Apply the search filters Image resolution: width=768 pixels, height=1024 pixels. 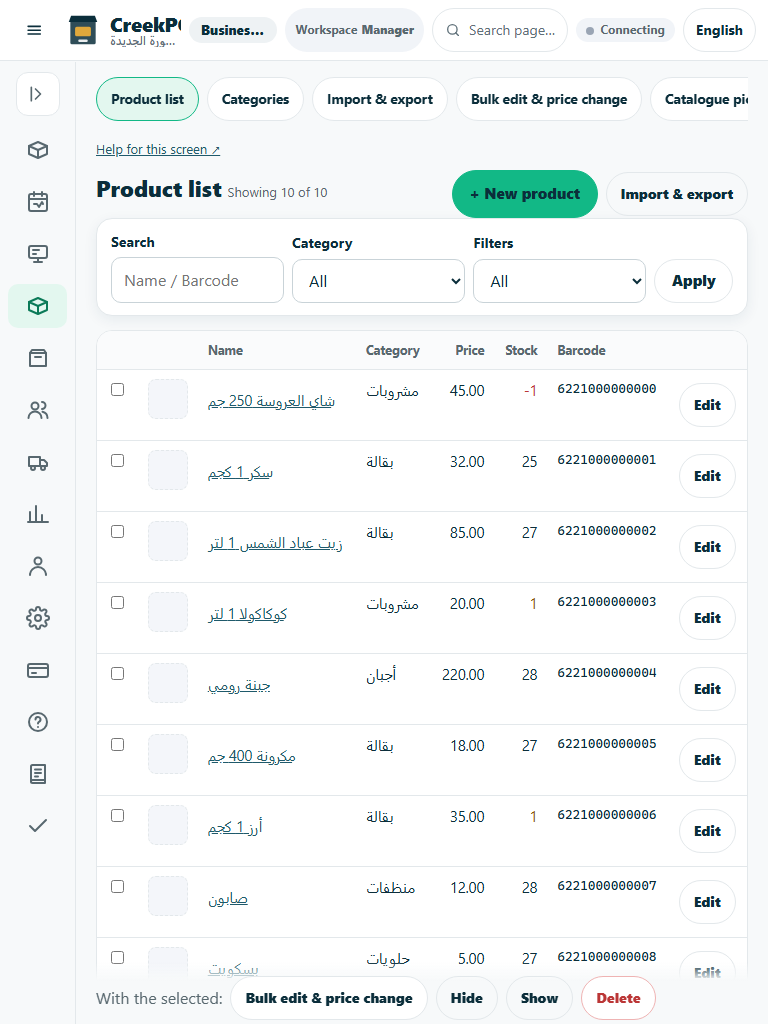(x=694, y=281)
